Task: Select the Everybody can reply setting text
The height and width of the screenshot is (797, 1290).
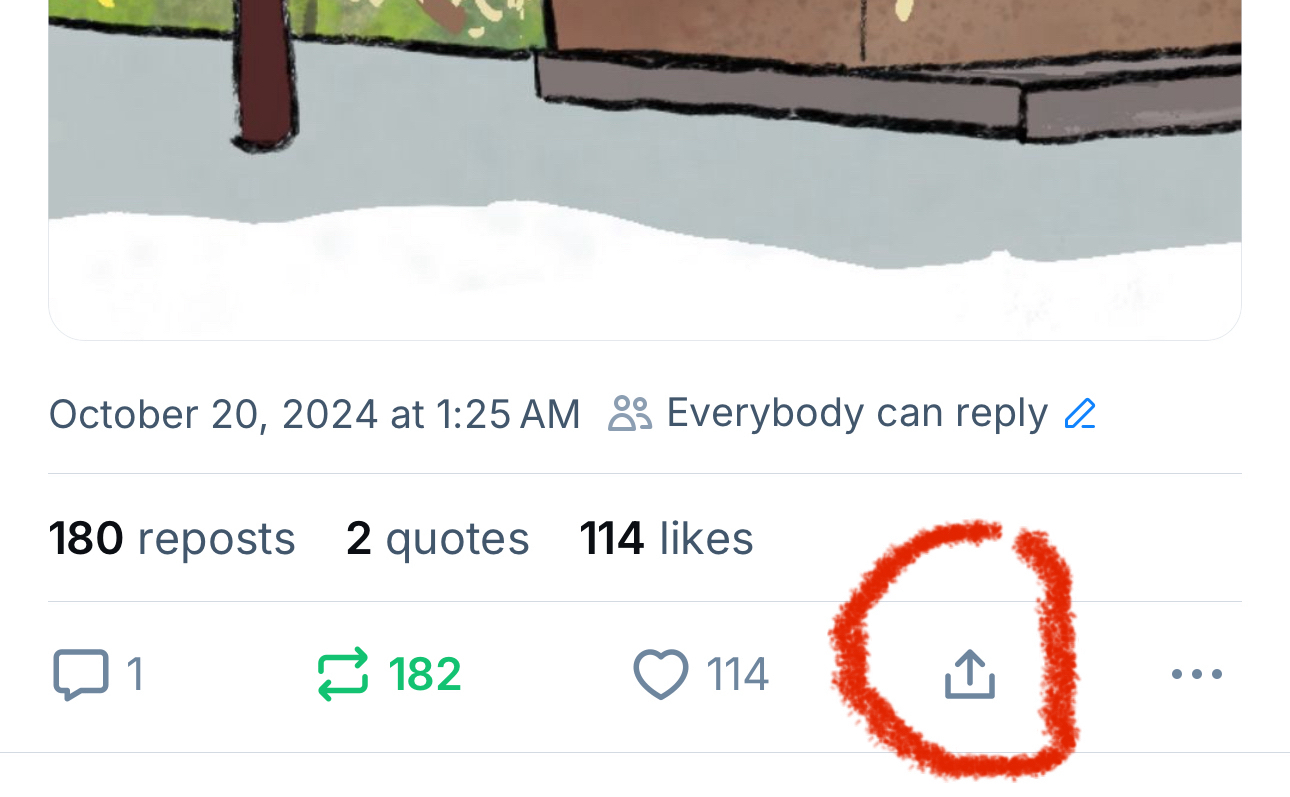Action: coord(857,413)
